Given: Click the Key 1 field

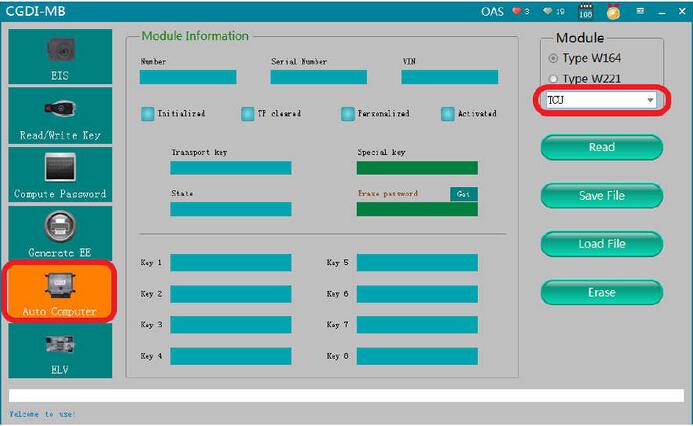Looking at the screenshot, I should [231, 262].
